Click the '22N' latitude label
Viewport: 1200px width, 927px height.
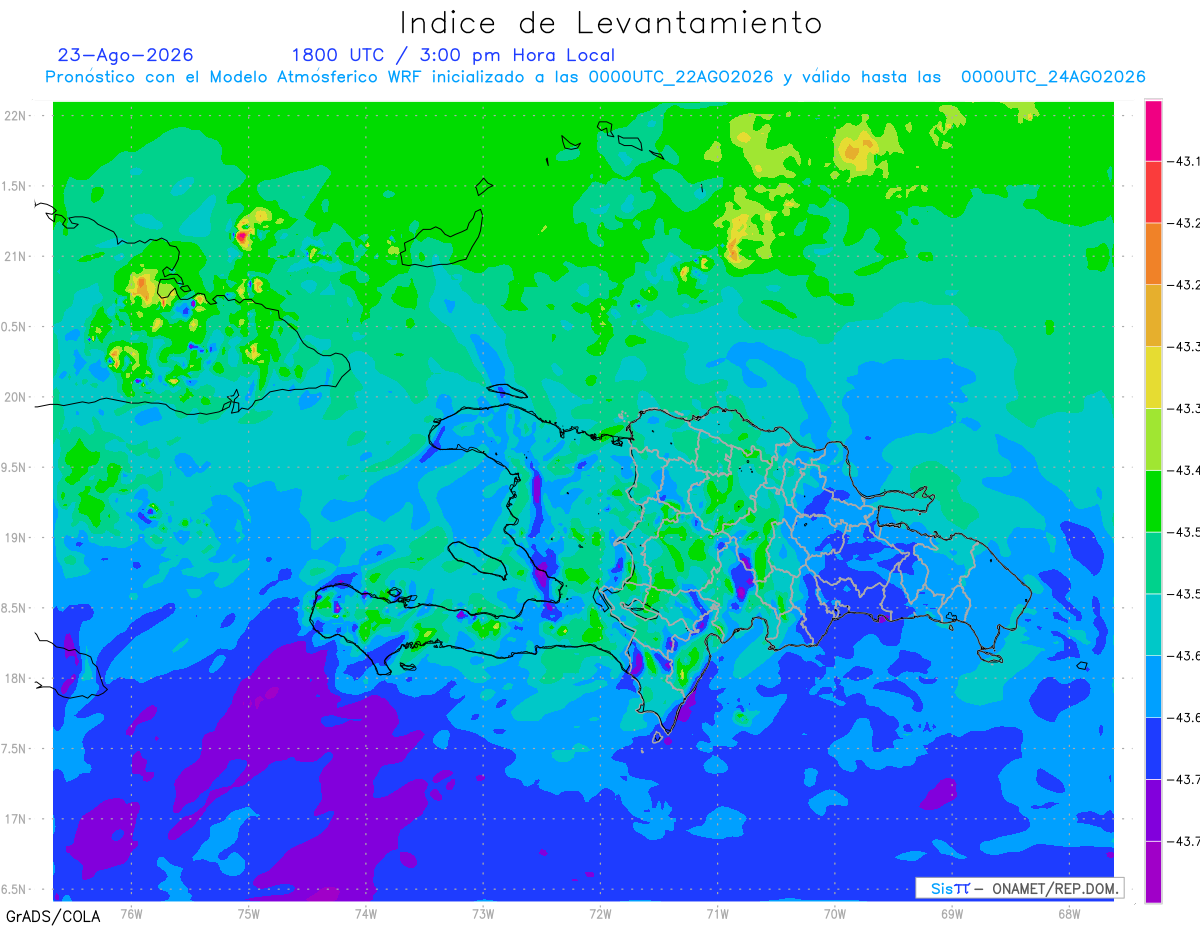[15, 116]
